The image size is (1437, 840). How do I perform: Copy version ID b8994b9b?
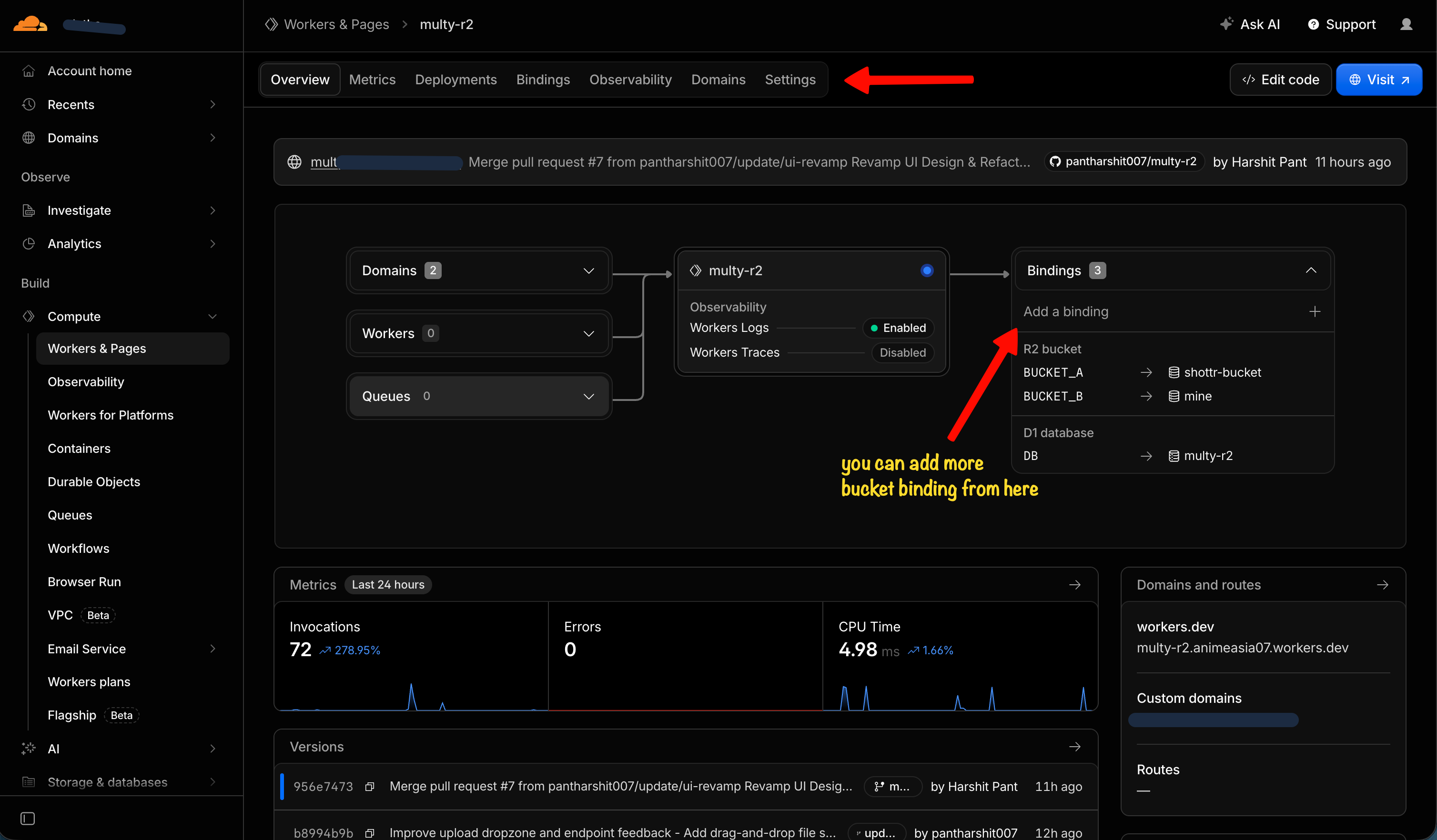[x=370, y=832]
